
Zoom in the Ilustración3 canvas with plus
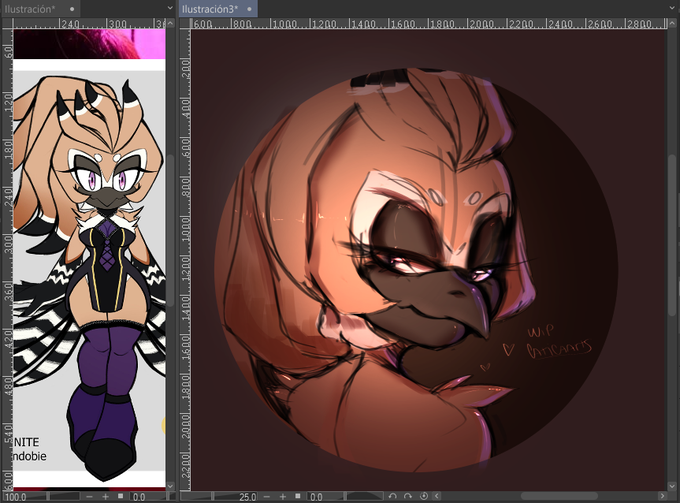pos(283,497)
